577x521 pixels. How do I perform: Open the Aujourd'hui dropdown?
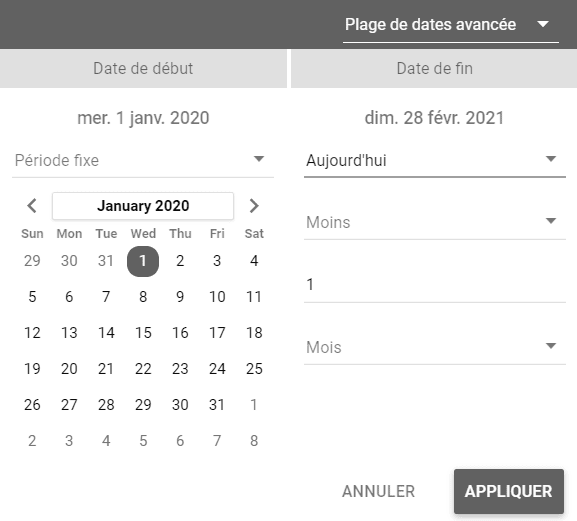click(435, 161)
